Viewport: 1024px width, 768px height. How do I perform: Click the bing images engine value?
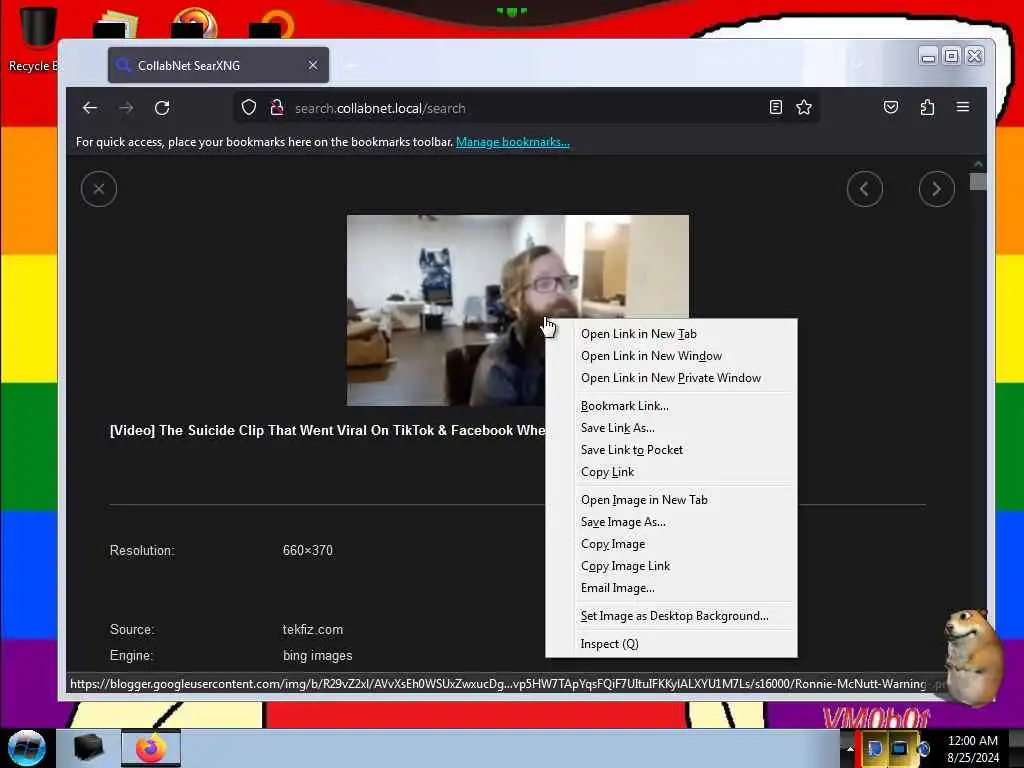(317, 656)
